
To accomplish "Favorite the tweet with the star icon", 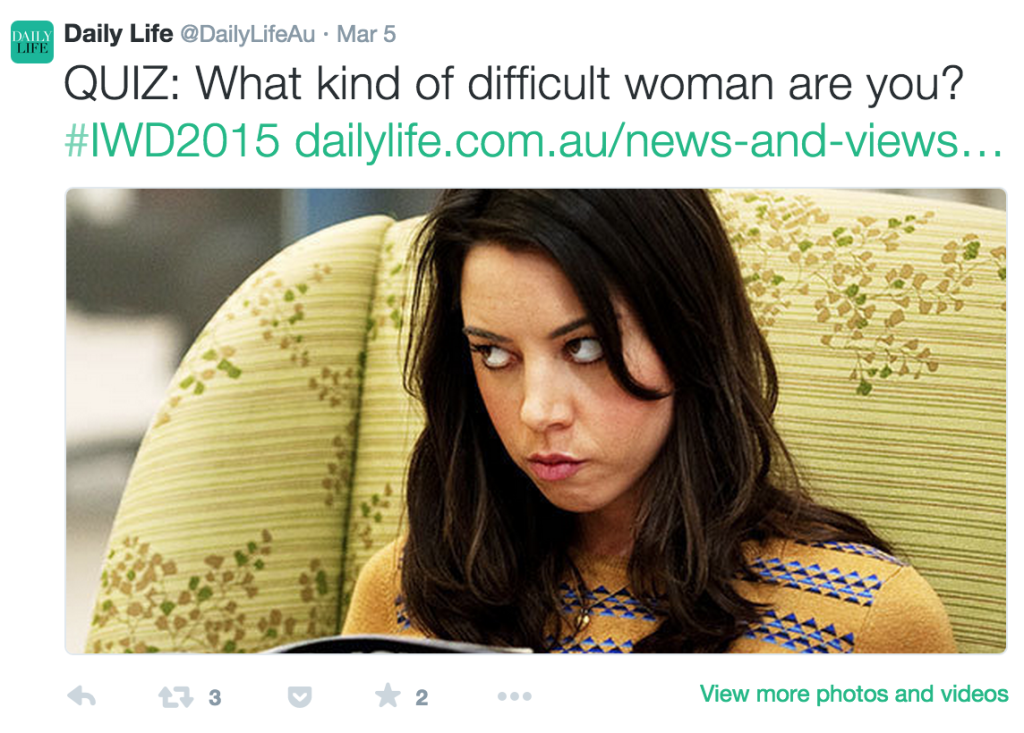I will pyautogui.click(x=387, y=696).
